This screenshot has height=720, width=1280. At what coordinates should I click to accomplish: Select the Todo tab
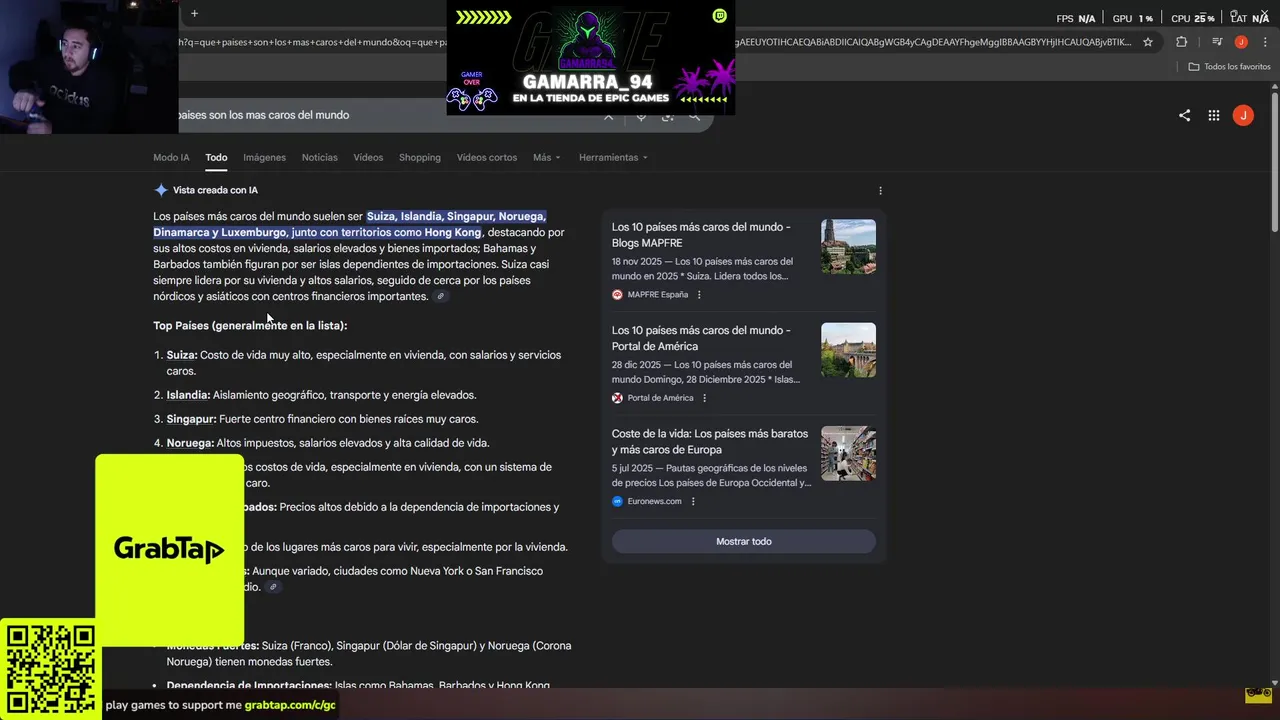(216, 157)
